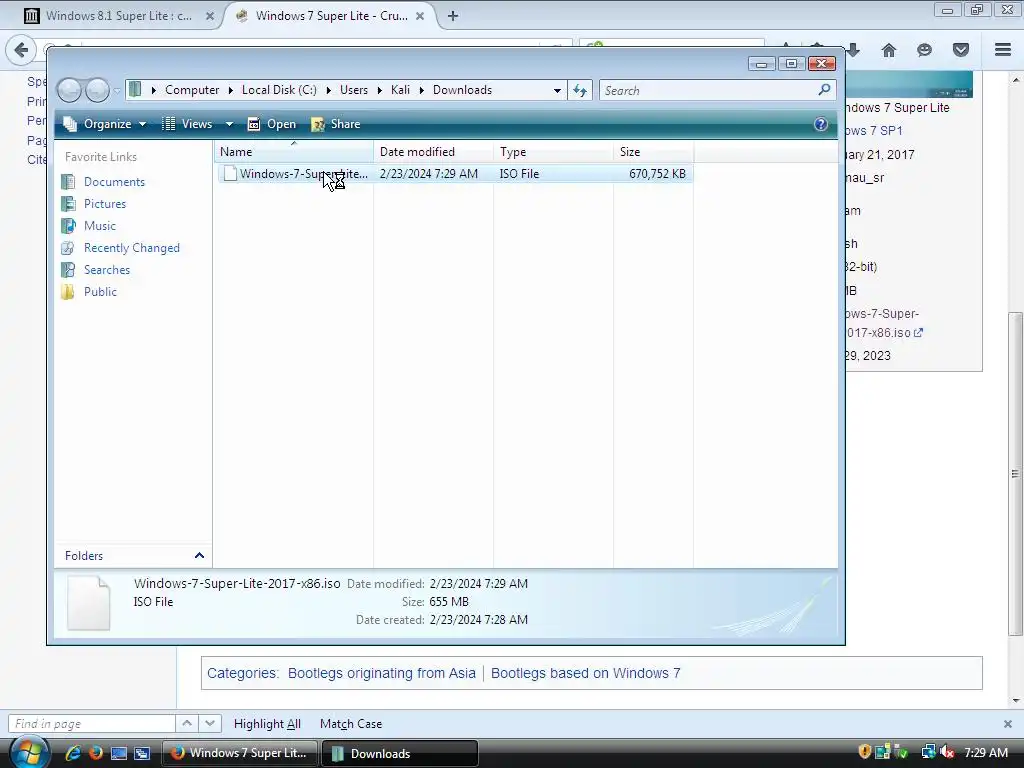
Task: Click the Pocket icon in browser toolbar
Action: 961,50
